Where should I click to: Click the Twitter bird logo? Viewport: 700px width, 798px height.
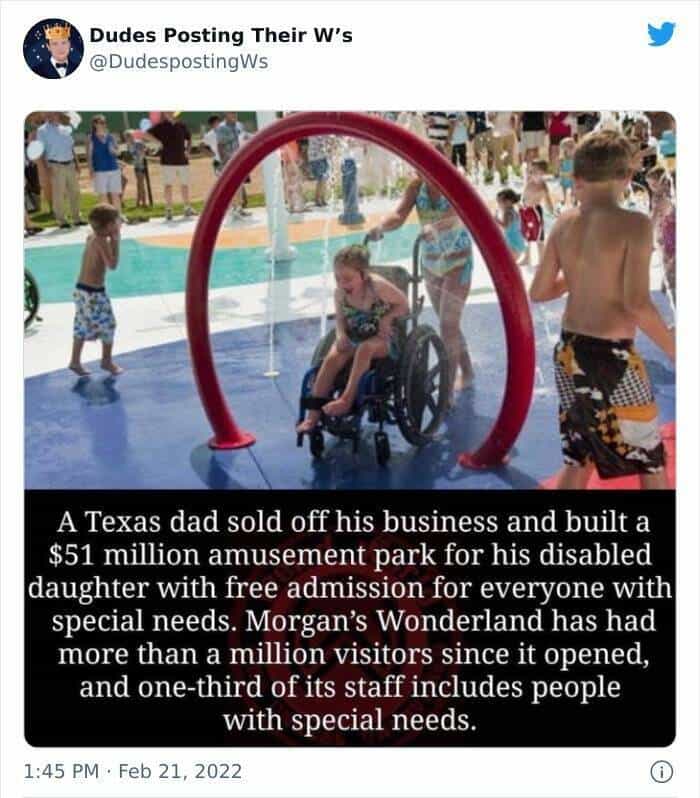[x=661, y=34]
